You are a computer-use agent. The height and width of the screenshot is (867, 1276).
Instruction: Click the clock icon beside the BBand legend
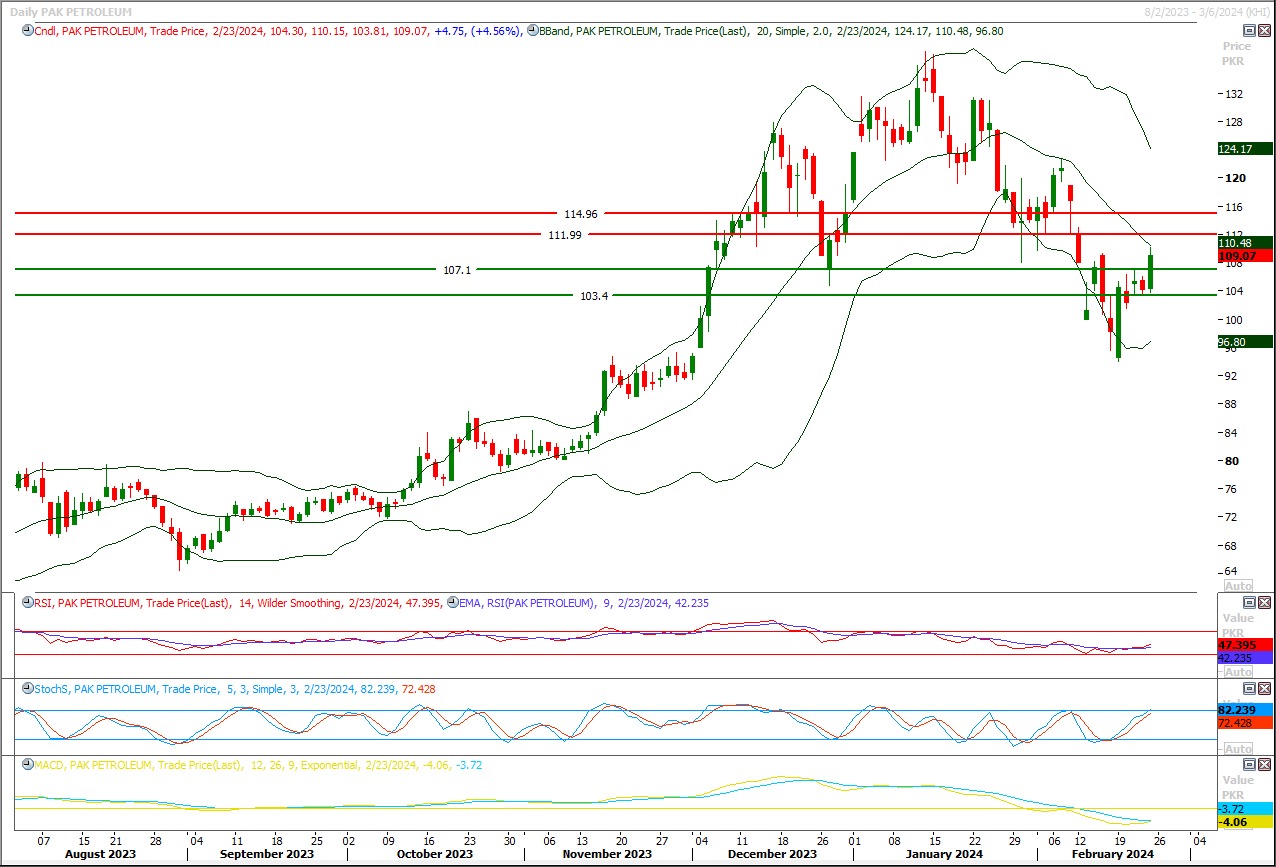(531, 31)
